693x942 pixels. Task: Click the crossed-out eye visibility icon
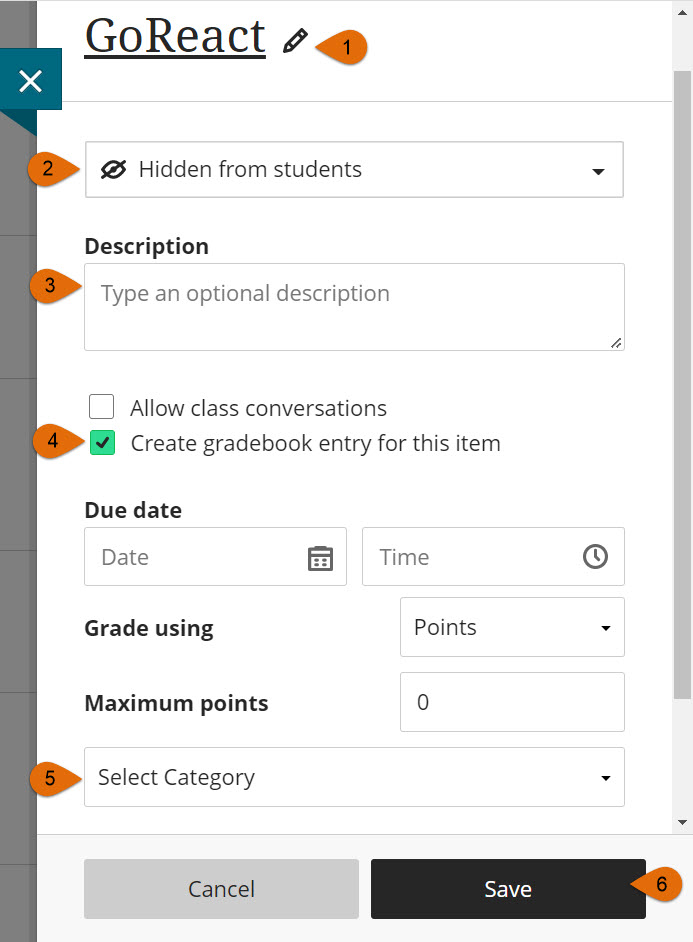click(x=114, y=170)
